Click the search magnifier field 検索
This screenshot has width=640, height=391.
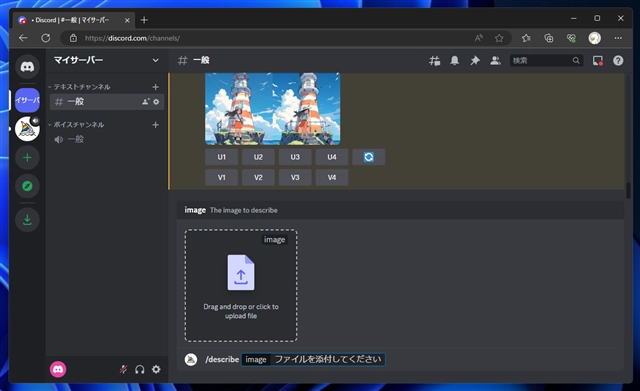click(x=546, y=61)
